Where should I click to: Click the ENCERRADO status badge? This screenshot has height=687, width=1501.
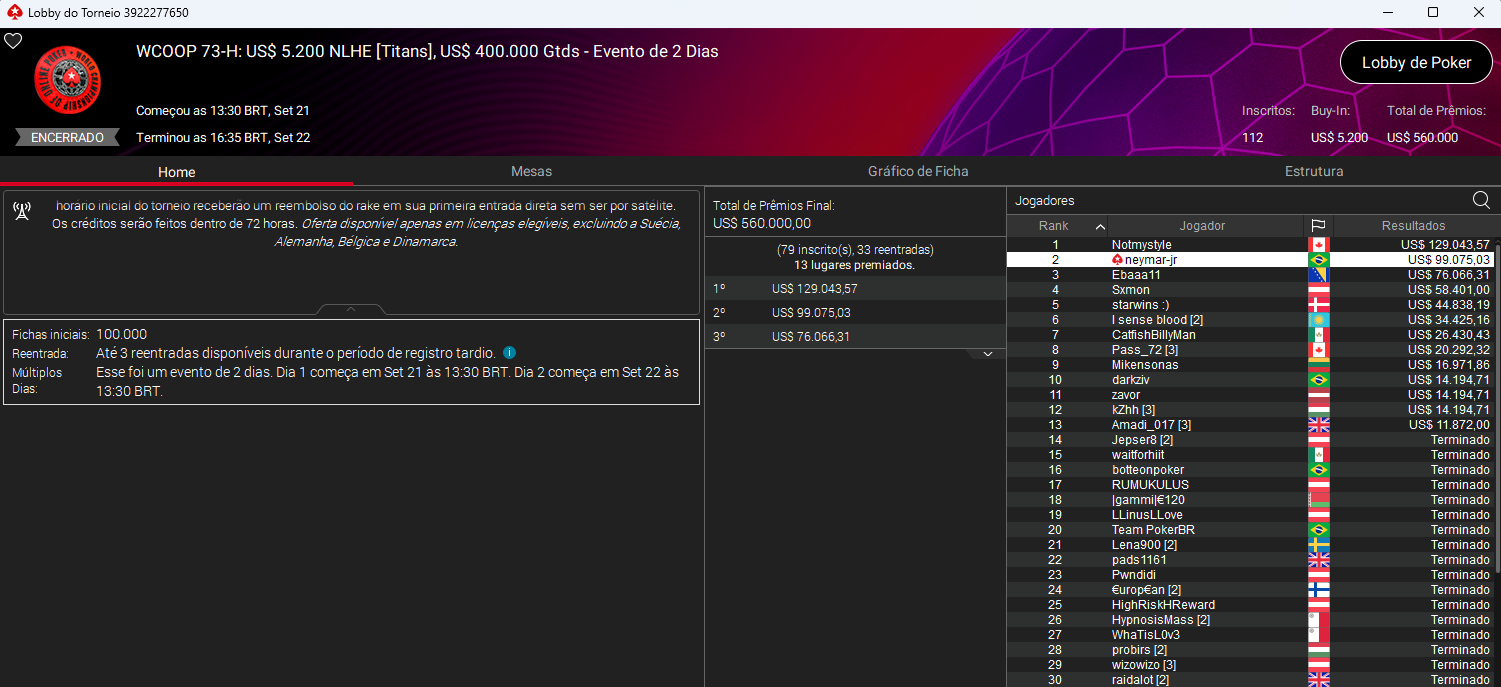67,138
